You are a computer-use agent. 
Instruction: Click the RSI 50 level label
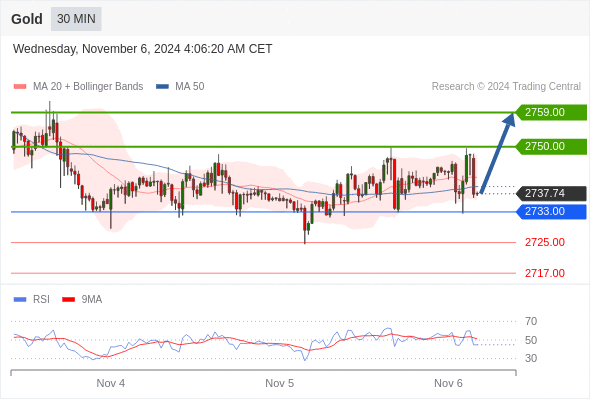point(531,340)
